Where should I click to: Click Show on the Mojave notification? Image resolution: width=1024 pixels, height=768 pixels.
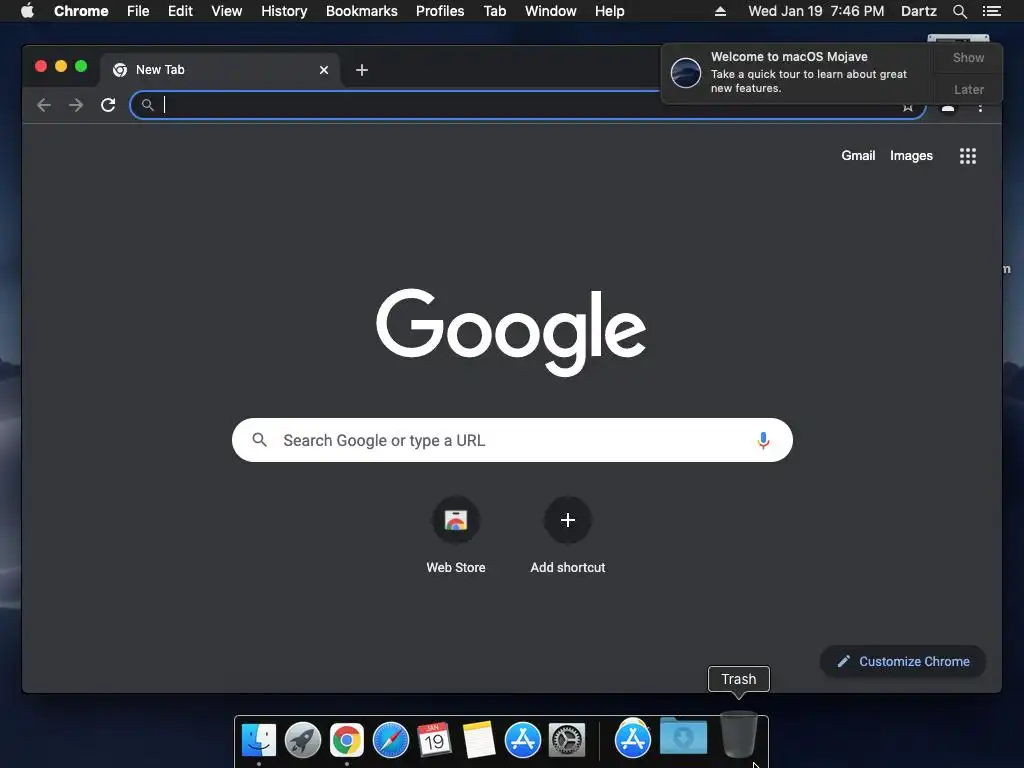(968, 57)
